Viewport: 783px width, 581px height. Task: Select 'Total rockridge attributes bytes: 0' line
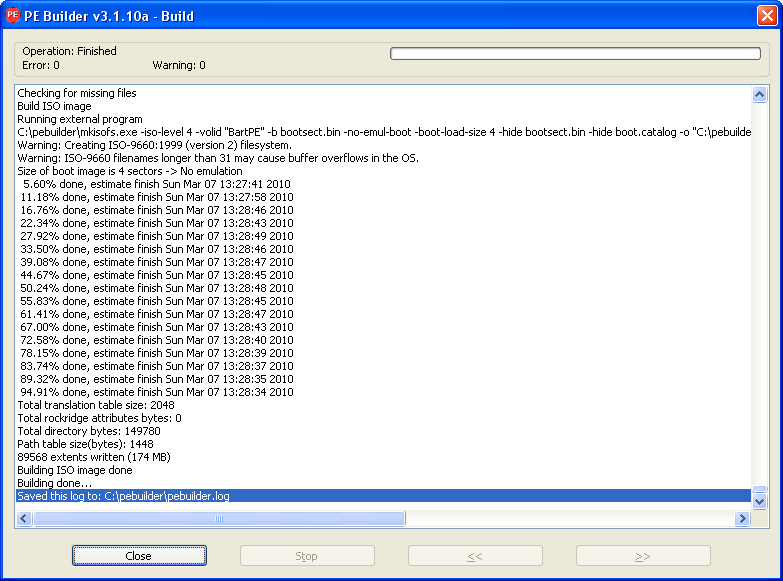[384, 418]
